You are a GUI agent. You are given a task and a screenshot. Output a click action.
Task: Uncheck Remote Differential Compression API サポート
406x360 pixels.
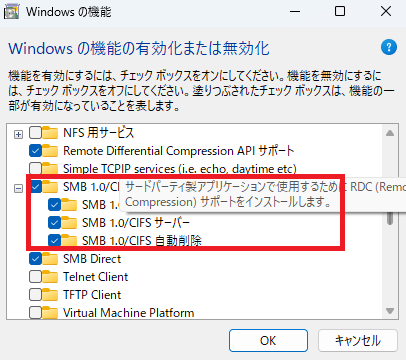click(35, 151)
